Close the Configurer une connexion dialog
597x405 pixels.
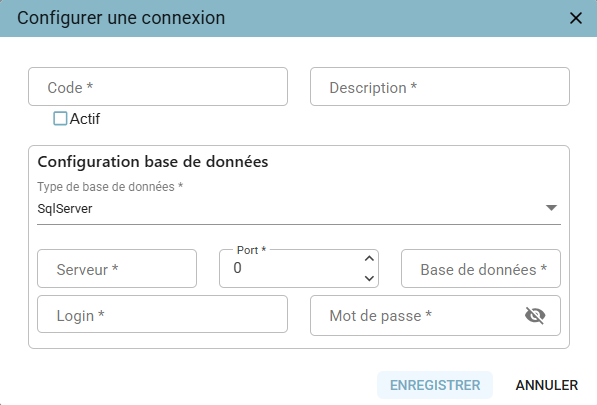coord(576,18)
